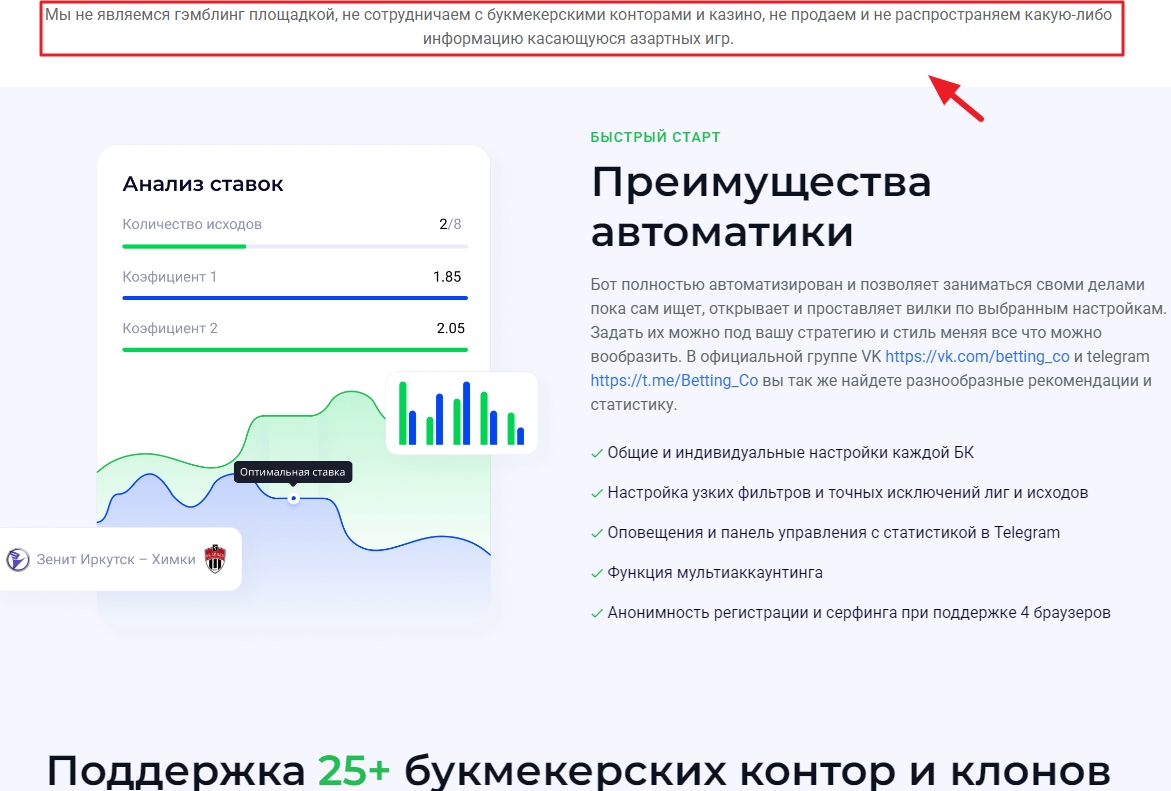Click the 'Оптимальная ставка' tooltip label
Image resolution: width=1171 pixels, height=791 pixels.
(x=293, y=471)
